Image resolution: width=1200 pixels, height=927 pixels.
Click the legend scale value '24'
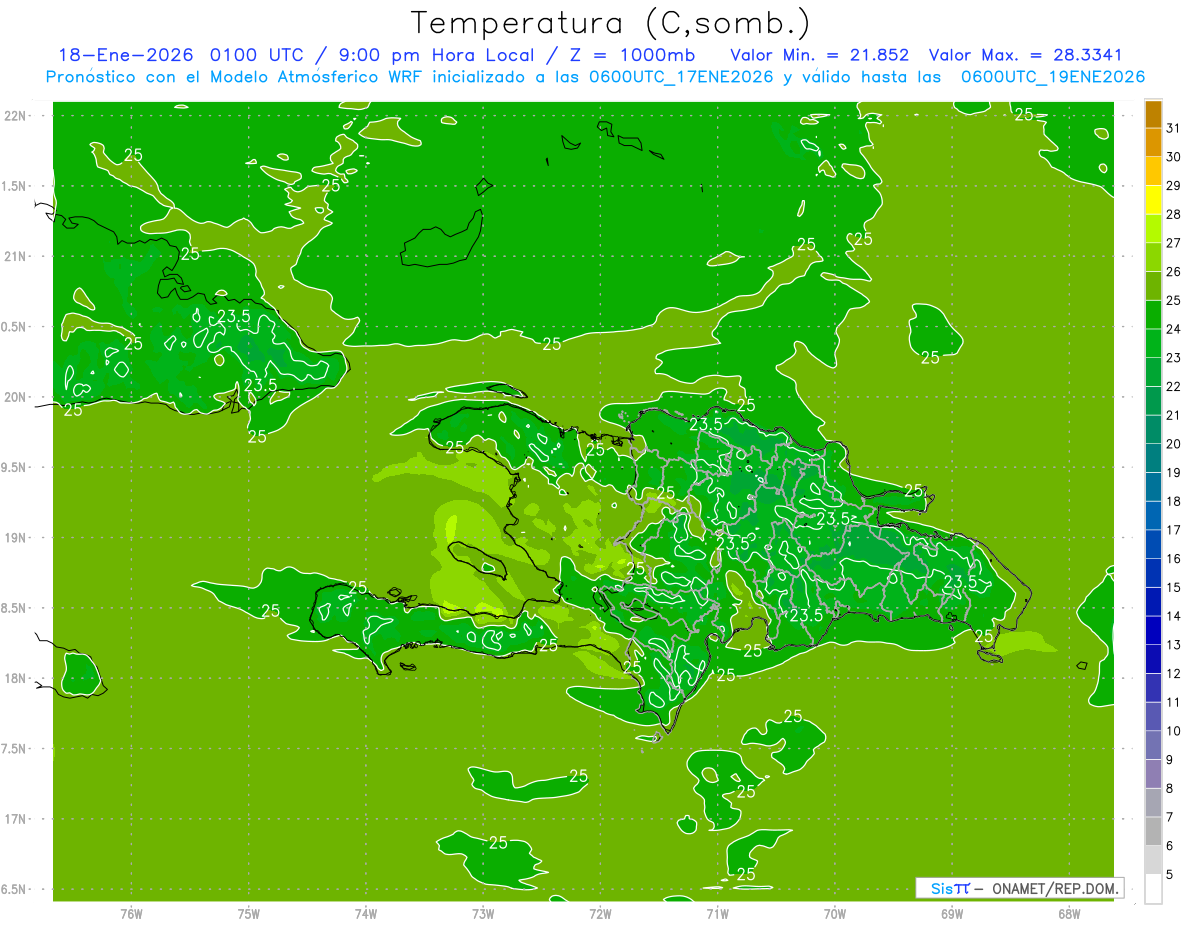(x=1174, y=329)
